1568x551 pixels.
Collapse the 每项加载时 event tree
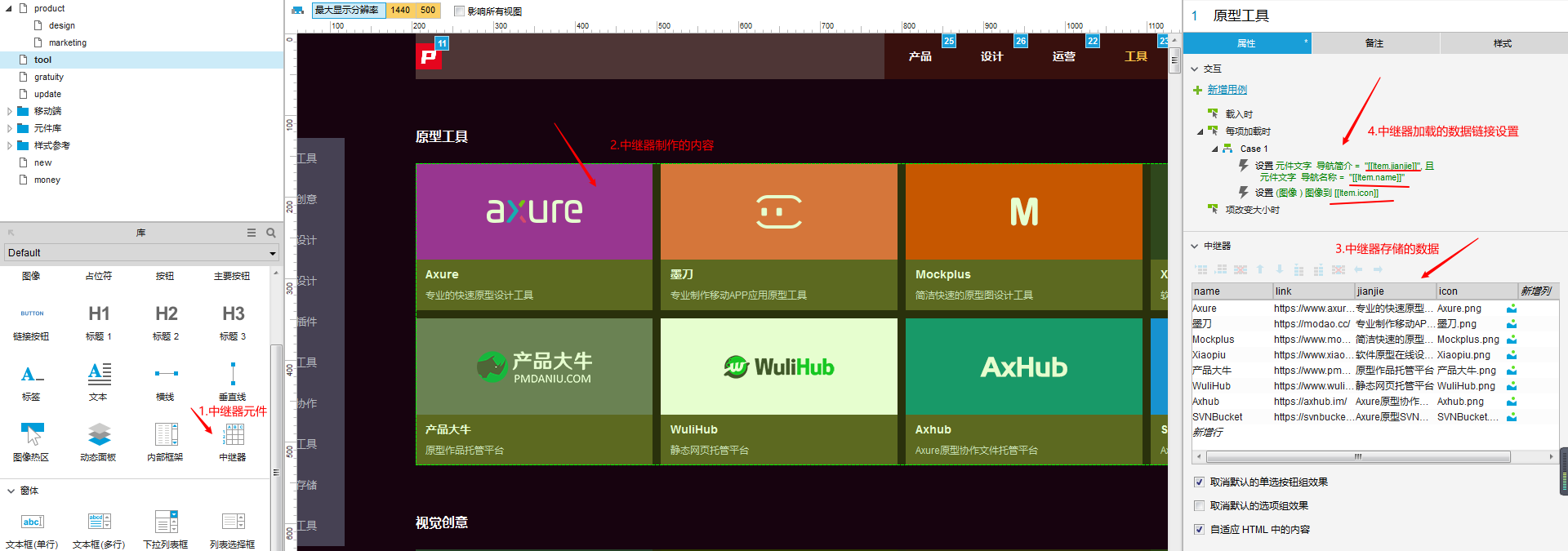point(1200,131)
